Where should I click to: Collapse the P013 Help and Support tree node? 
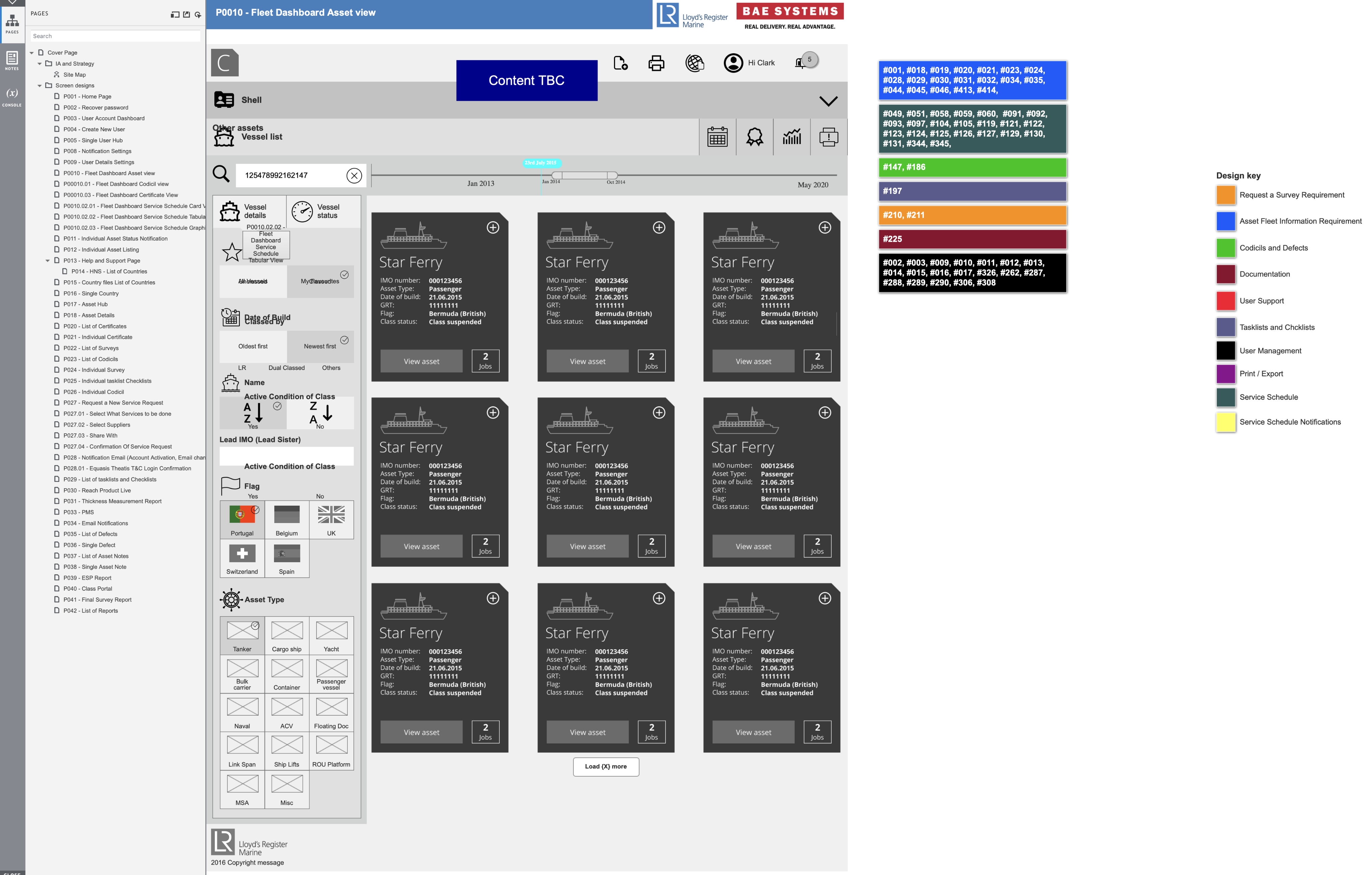tap(47, 260)
